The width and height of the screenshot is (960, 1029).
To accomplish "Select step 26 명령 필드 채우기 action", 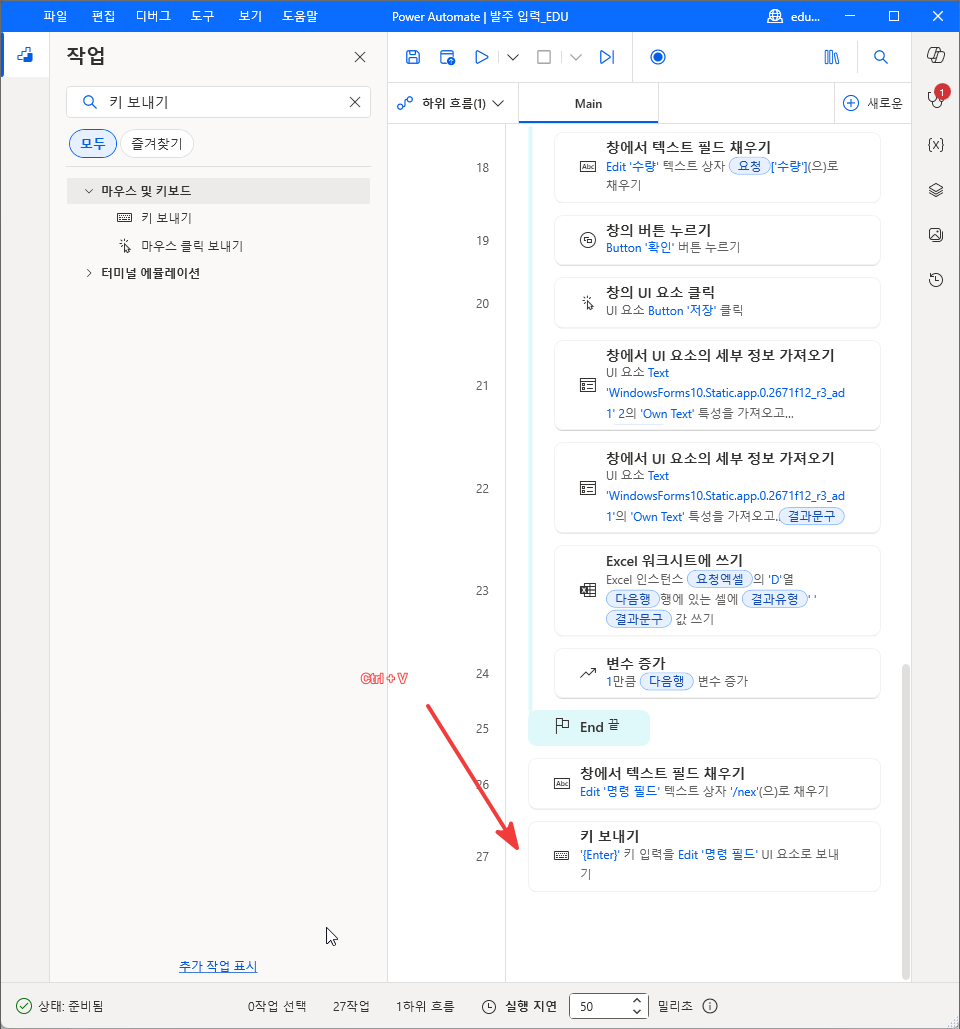I will [x=704, y=784].
